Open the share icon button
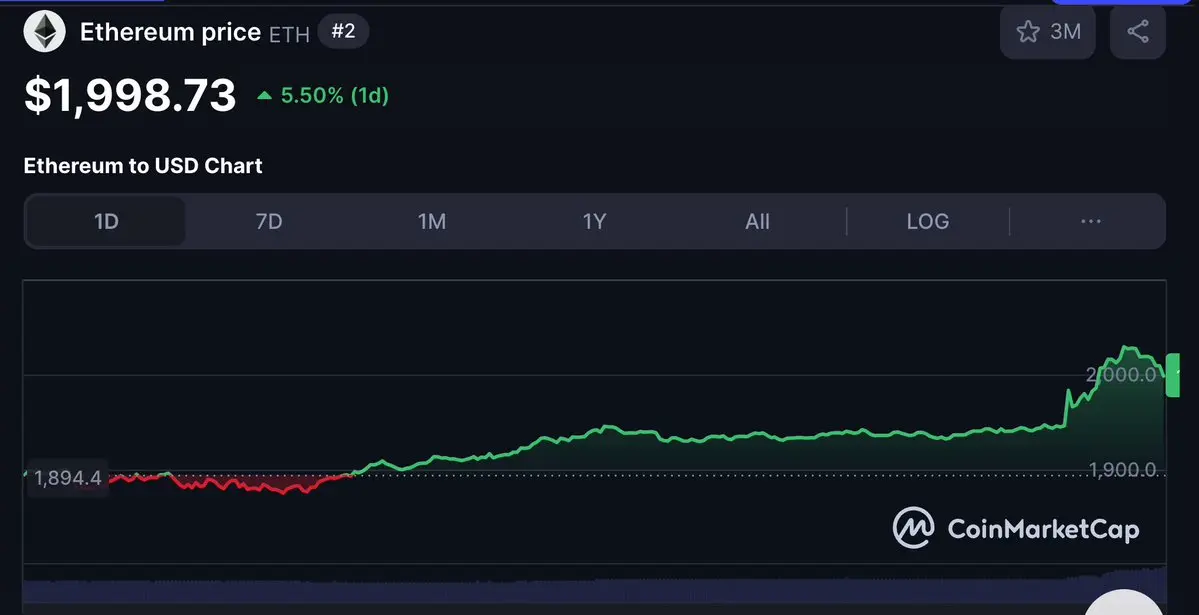 [1138, 32]
